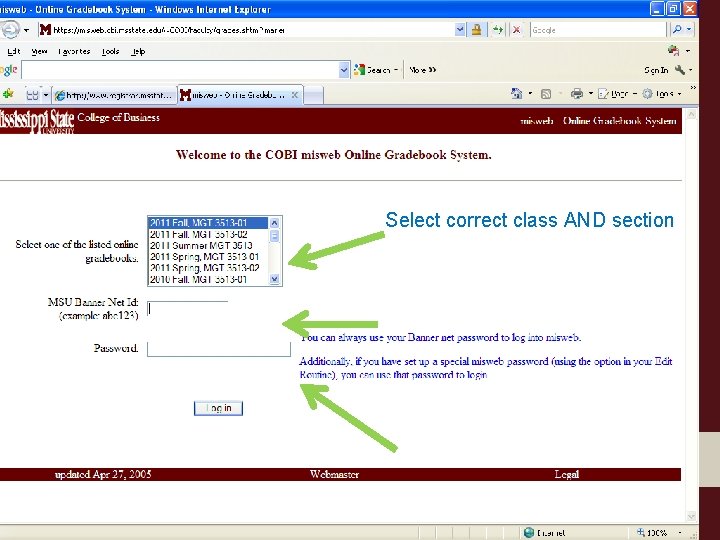Click the Google toolbar wrench settings icon
The width and height of the screenshot is (720, 540).
680,70
